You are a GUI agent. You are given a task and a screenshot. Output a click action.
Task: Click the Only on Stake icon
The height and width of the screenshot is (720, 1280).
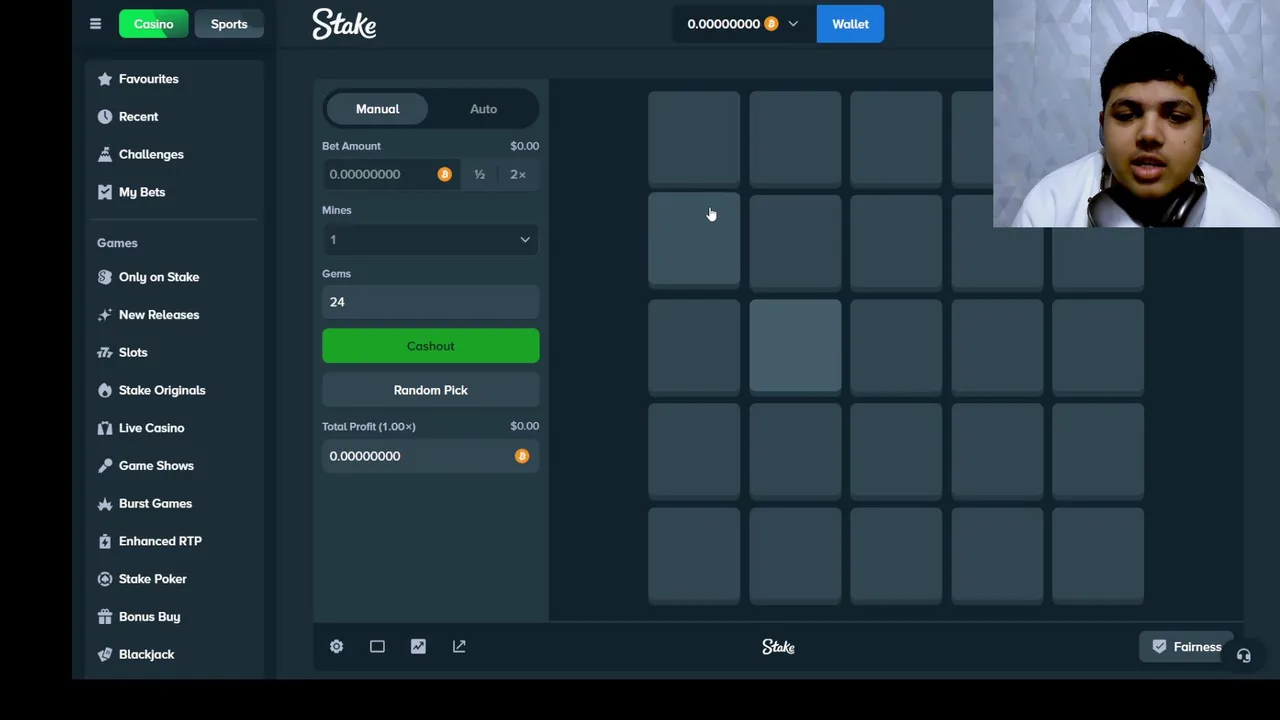(x=105, y=277)
